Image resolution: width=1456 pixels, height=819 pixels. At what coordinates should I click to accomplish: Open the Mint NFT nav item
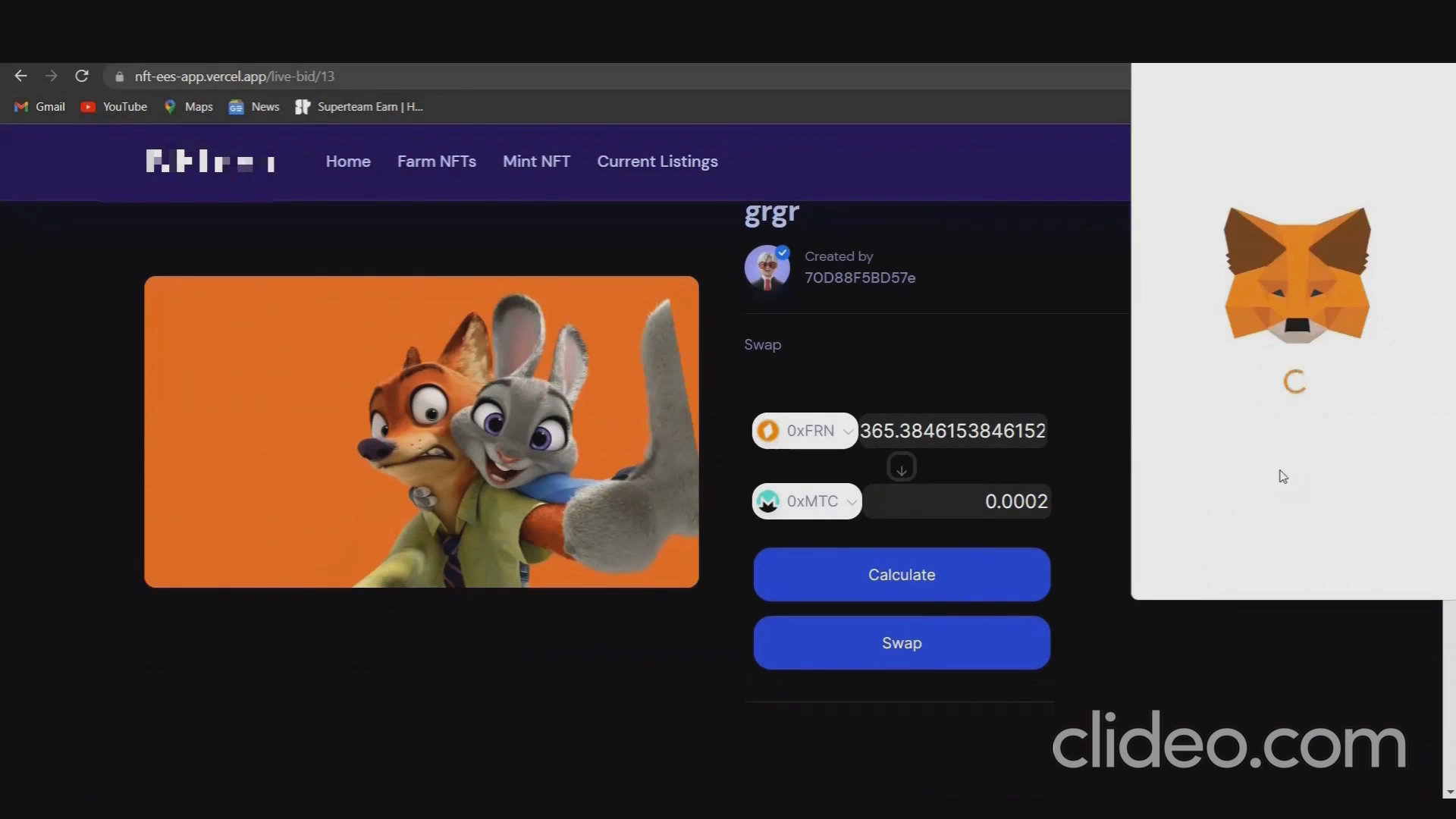pyautogui.click(x=536, y=162)
